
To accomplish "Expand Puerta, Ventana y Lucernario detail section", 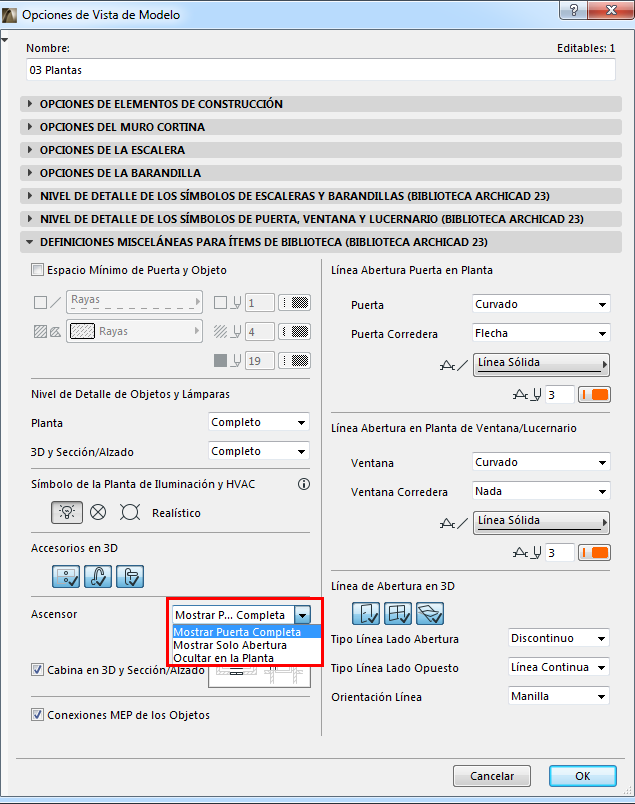I will (321, 219).
